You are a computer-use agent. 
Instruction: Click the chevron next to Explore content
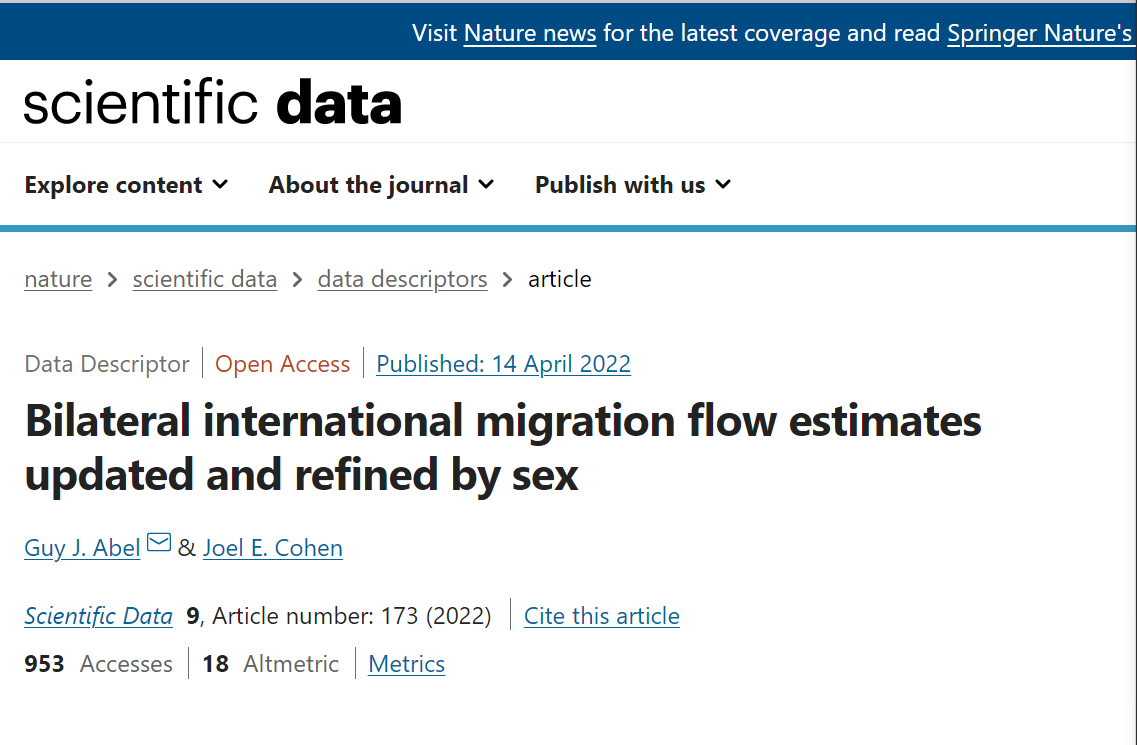pyautogui.click(x=221, y=184)
